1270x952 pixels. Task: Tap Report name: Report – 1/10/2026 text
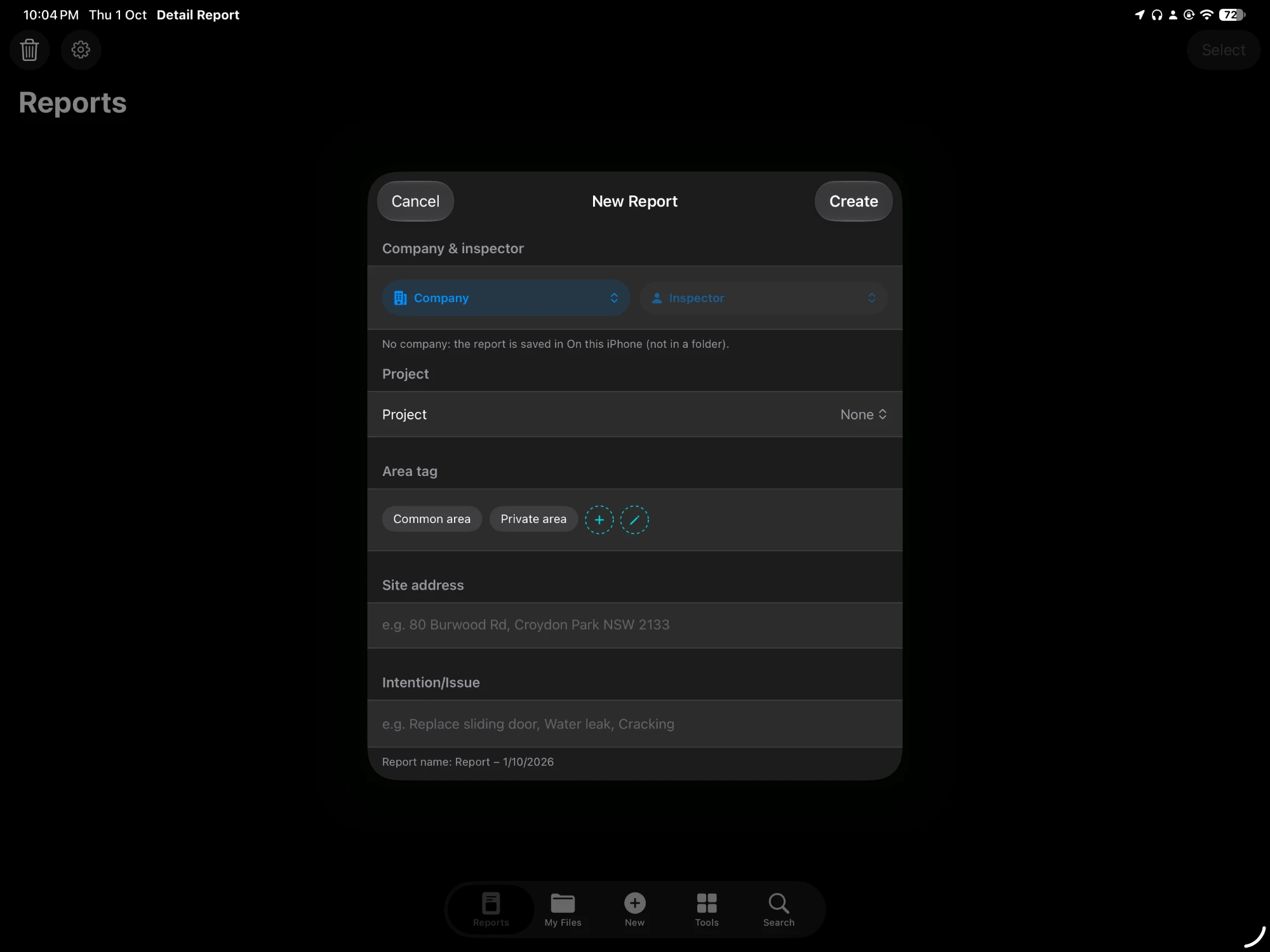point(468,762)
